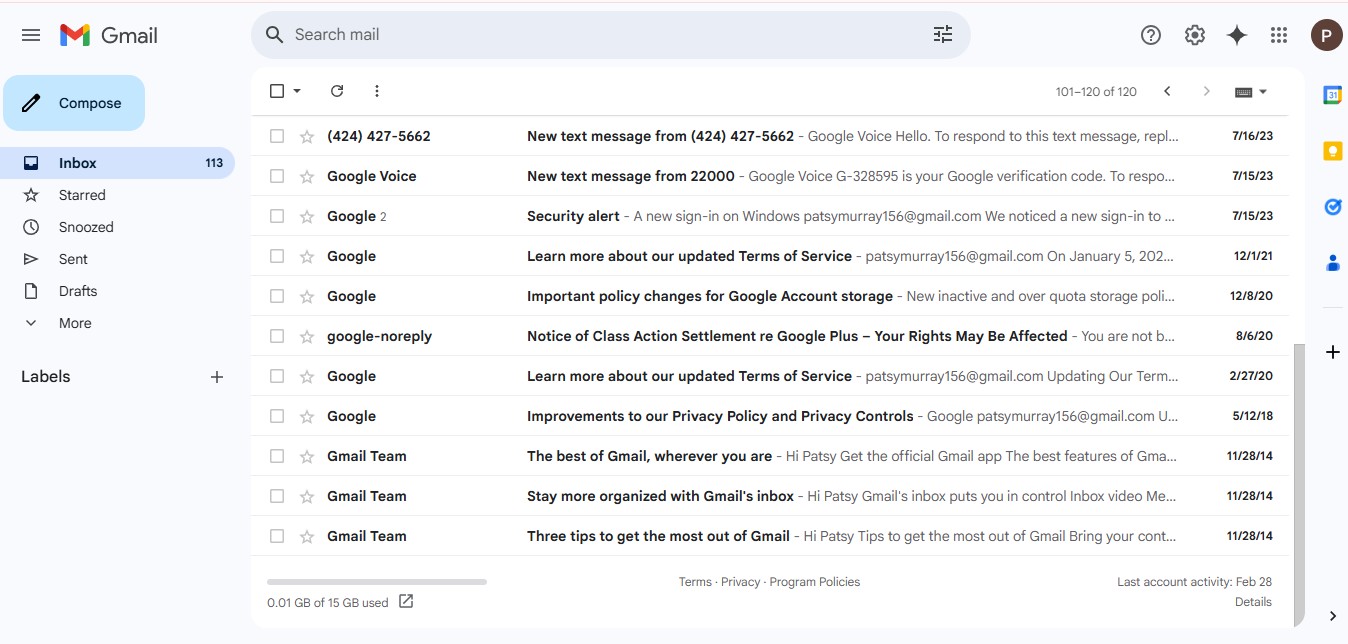Screen dimensions: 1348x644
Task: Open search options filter icon
Action: tap(943, 35)
